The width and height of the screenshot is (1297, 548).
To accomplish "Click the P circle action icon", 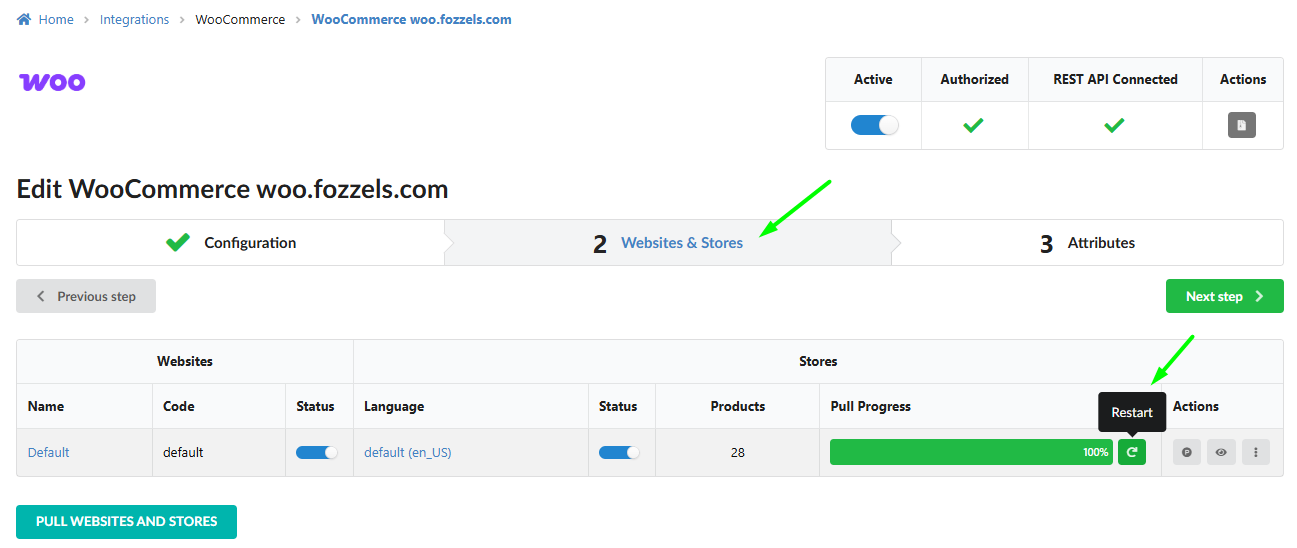I will click(1187, 452).
